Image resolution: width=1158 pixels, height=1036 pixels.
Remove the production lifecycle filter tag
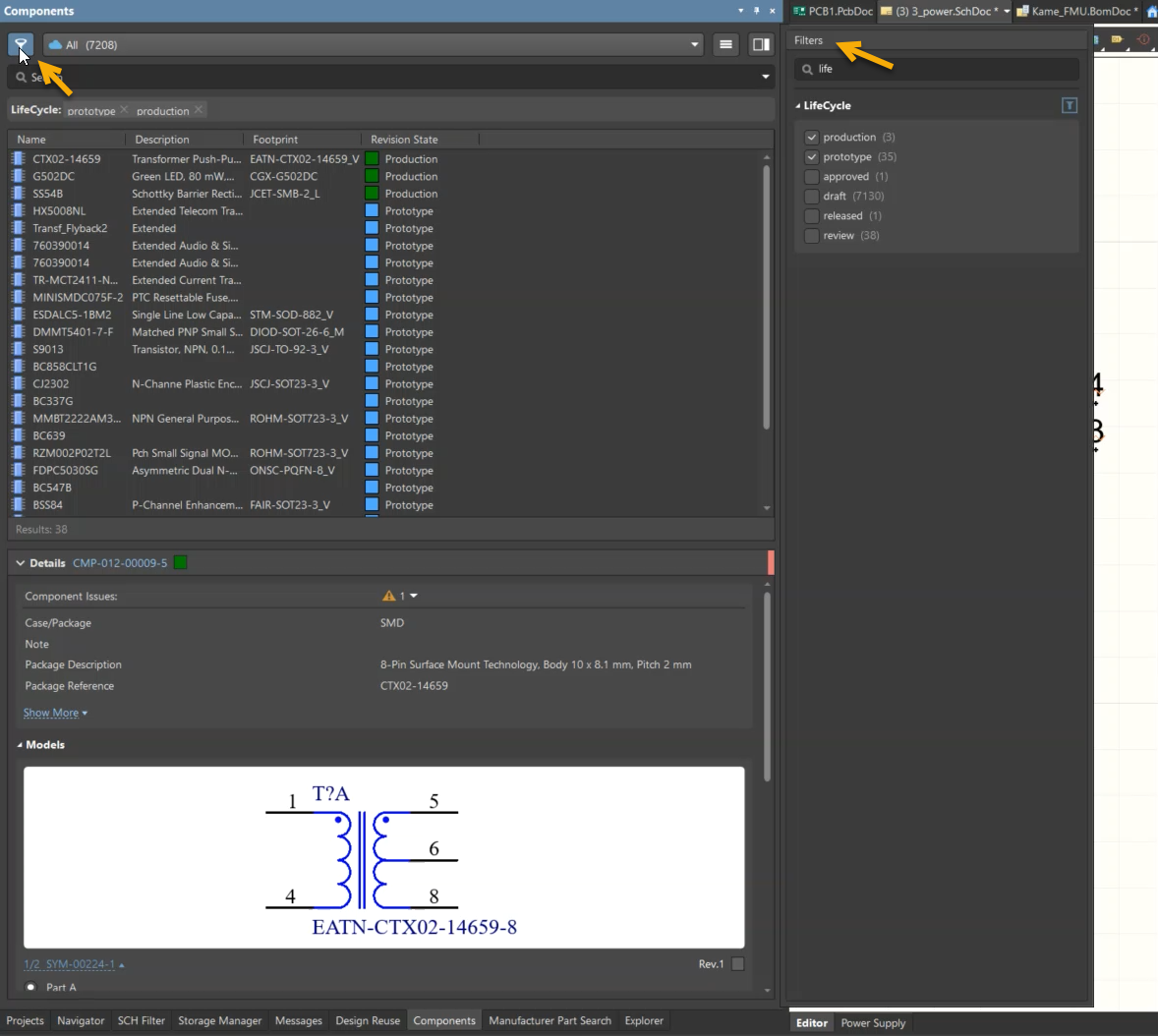(x=199, y=110)
